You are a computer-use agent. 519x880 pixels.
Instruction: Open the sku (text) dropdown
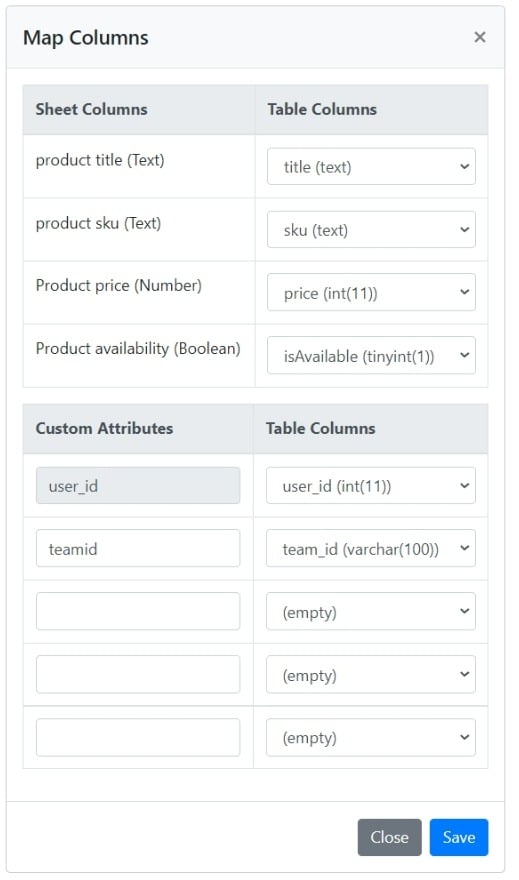click(x=371, y=230)
